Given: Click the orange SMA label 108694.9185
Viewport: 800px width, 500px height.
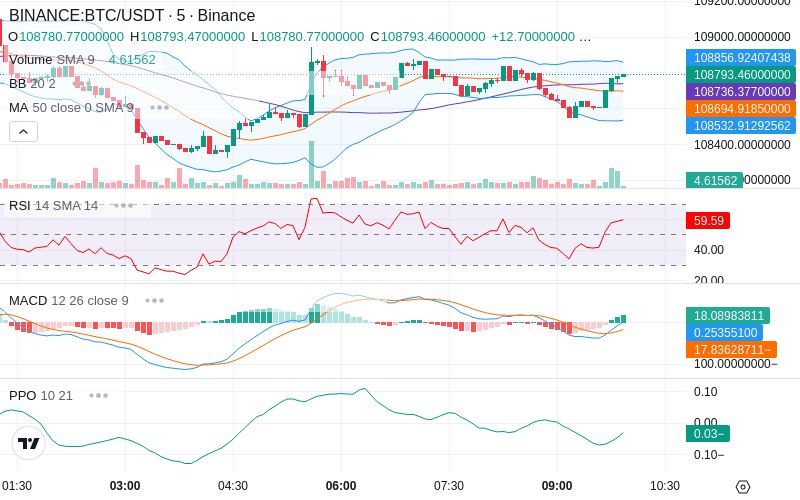Looking at the screenshot, I should tap(741, 109).
